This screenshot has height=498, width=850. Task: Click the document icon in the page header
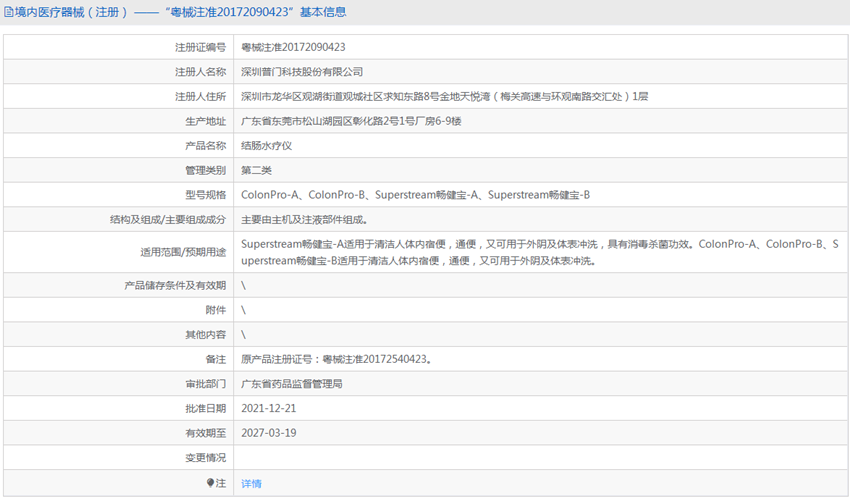click(9, 12)
